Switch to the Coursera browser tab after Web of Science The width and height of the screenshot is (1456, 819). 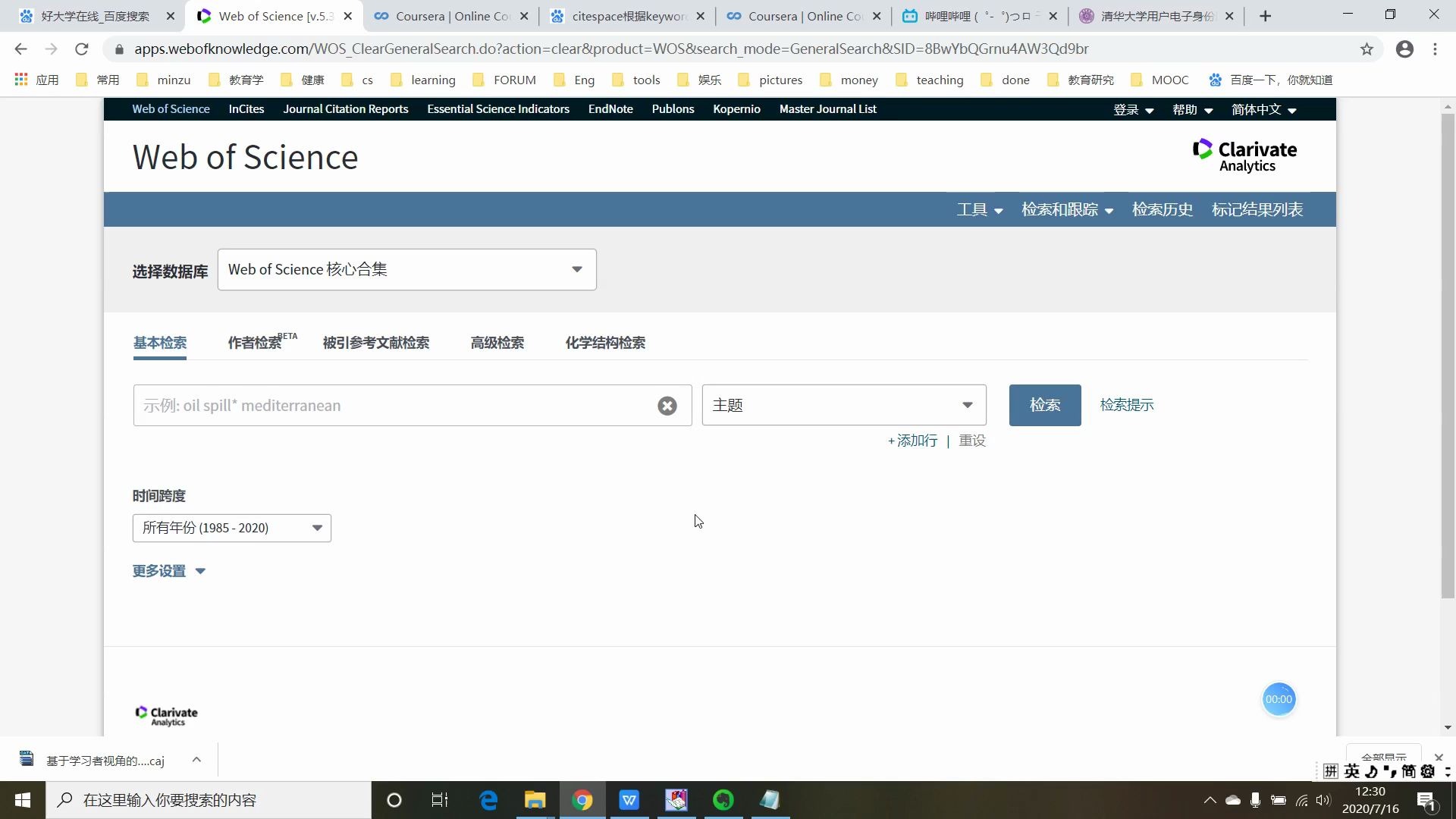(x=451, y=16)
